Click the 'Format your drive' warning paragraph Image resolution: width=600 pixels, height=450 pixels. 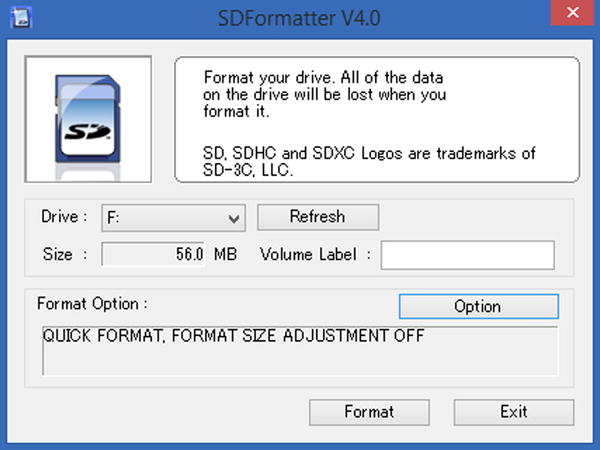pos(324,94)
